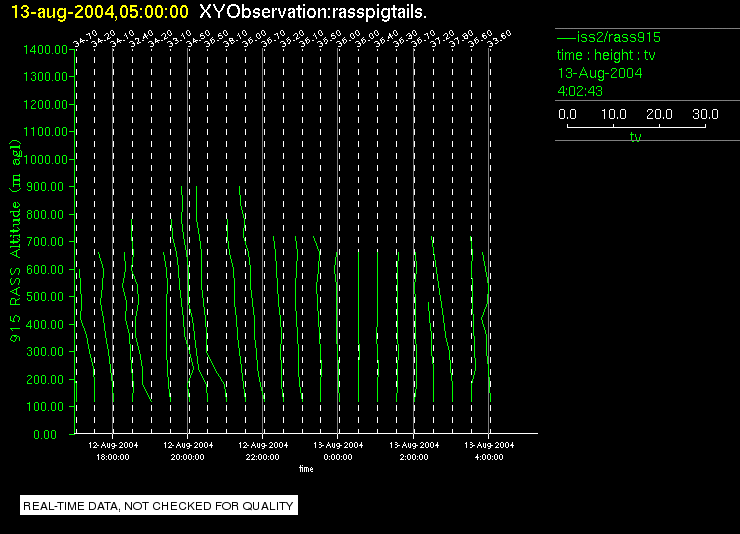The width and height of the screenshot is (740, 534).
Task: Click the 10.0 mark on the tv scale
Action: (x=614, y=114)
